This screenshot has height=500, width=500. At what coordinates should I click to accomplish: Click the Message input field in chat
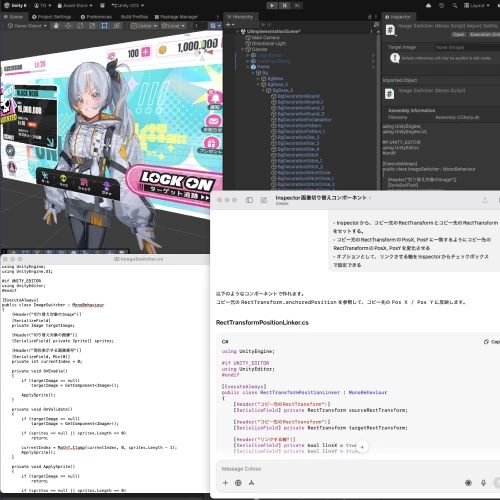point(357,469)
